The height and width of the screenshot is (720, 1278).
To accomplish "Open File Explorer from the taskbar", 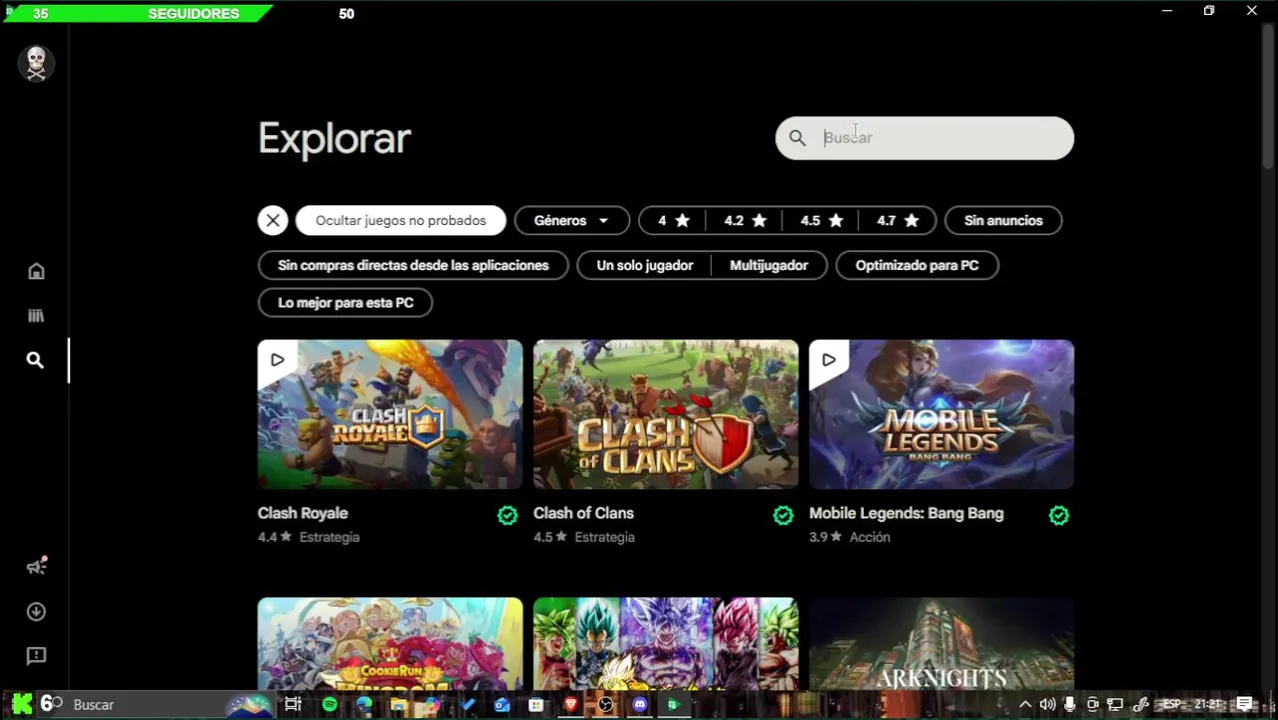I will coord(398,705).
